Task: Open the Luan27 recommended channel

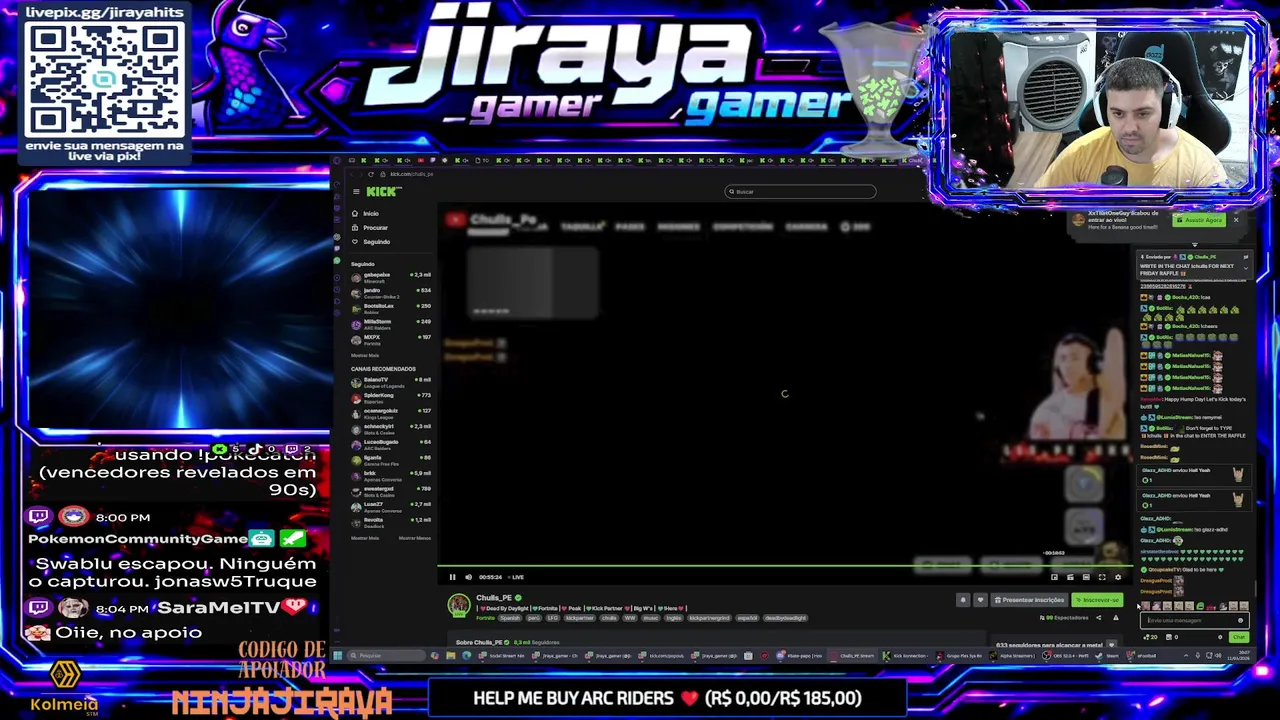Action: pos(390,506)
